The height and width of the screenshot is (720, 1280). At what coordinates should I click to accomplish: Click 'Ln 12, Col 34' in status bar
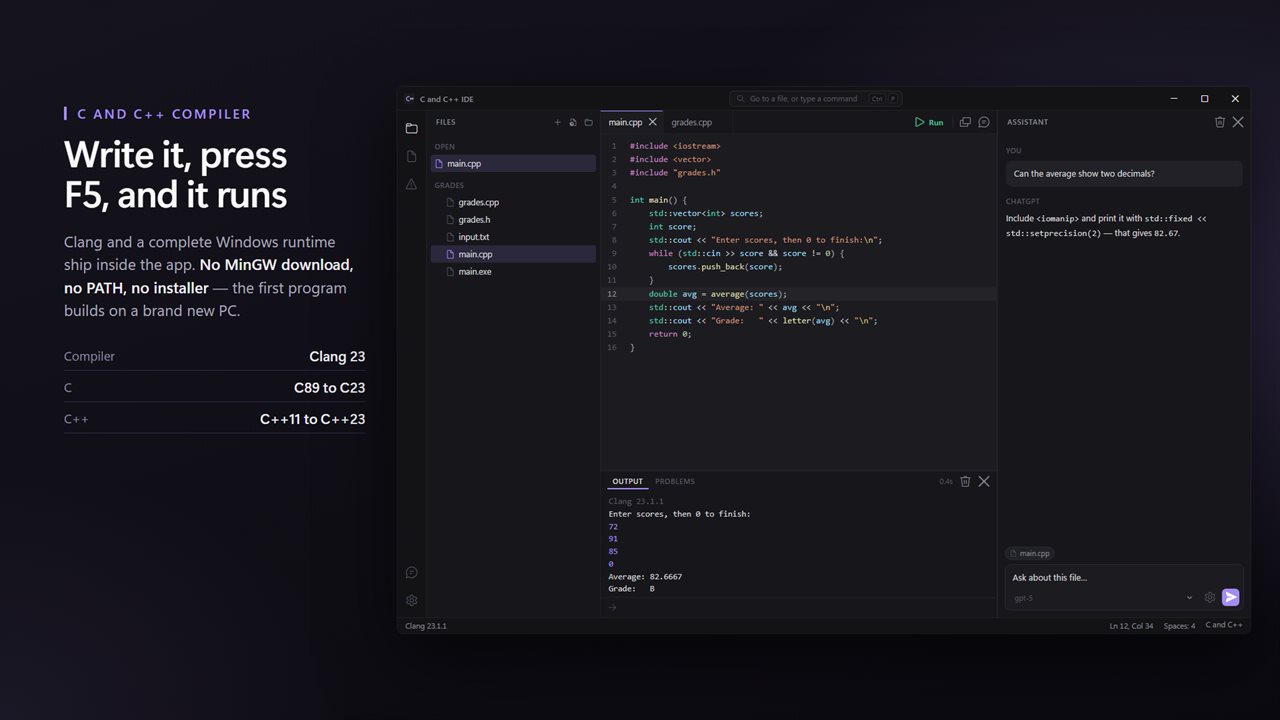click(x=1131, y=626)
